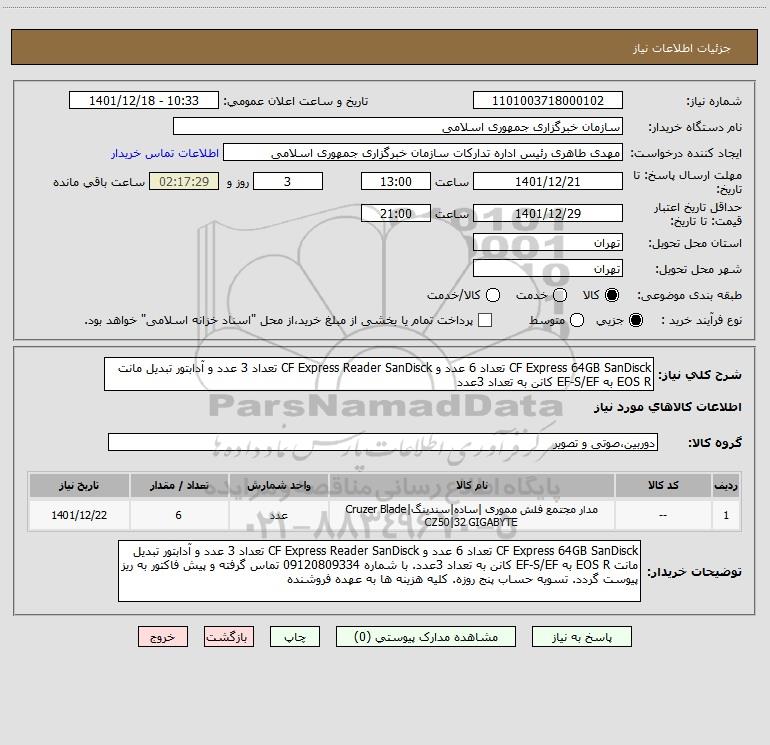Click the بازگشت back button
Screen dimensions: 770x745
[x=229, y=637]
